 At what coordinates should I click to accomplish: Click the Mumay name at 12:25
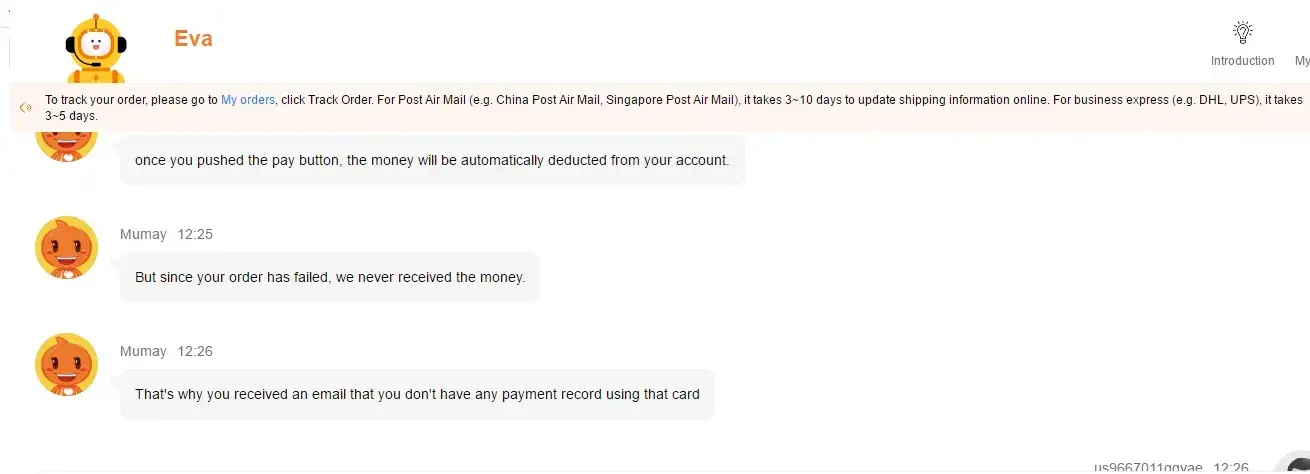click(143, 234)
